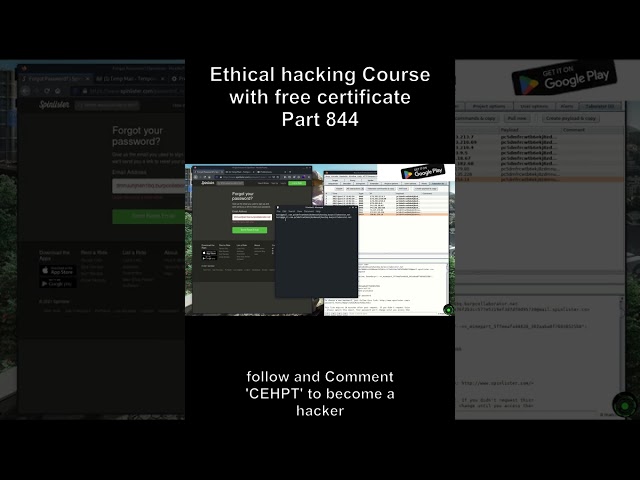The height and width of the screenshot is (480, 640).
Task: Click the 'List a Ride' footer heading on enlarged page
Action: click(134, 253)
